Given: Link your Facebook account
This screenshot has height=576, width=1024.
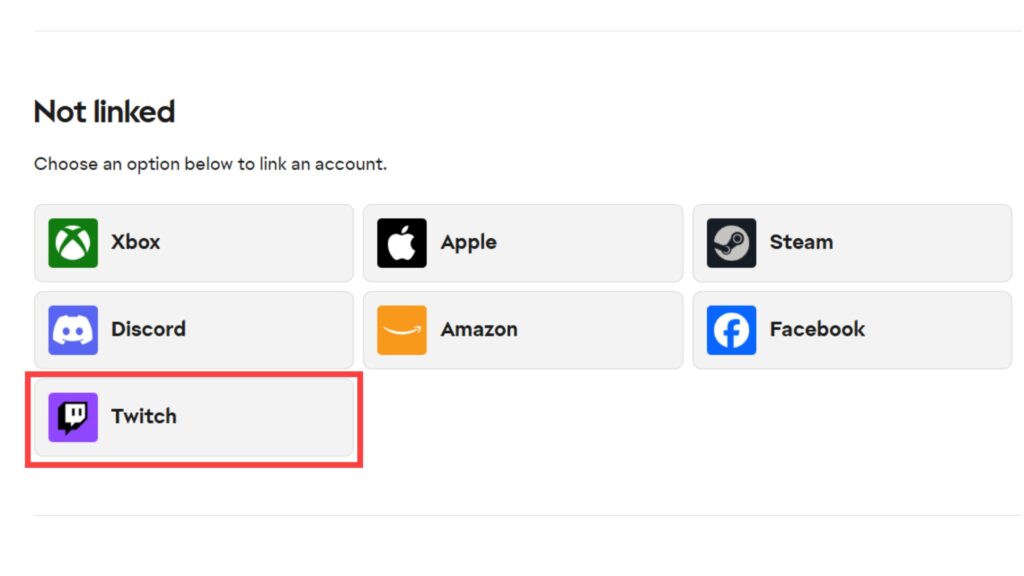Looking at the screenshot, I should coord(852,329).
